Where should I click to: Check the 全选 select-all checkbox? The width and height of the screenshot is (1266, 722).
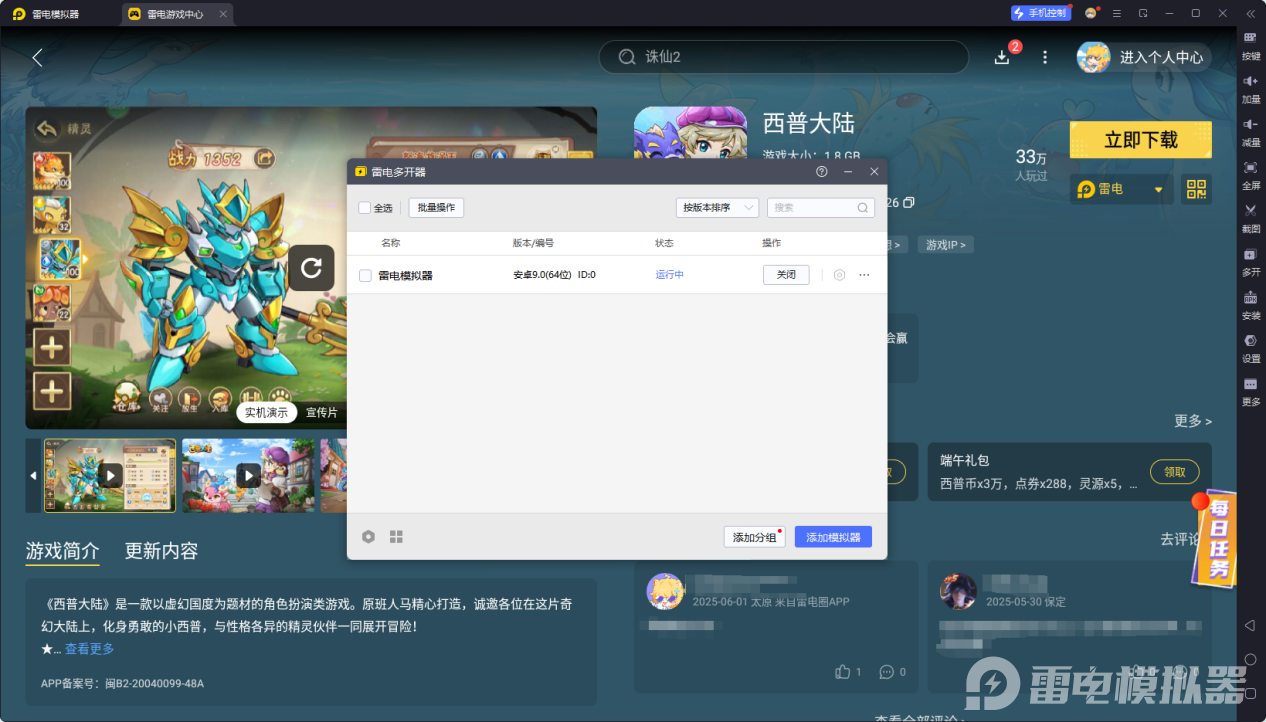[365, 208]
